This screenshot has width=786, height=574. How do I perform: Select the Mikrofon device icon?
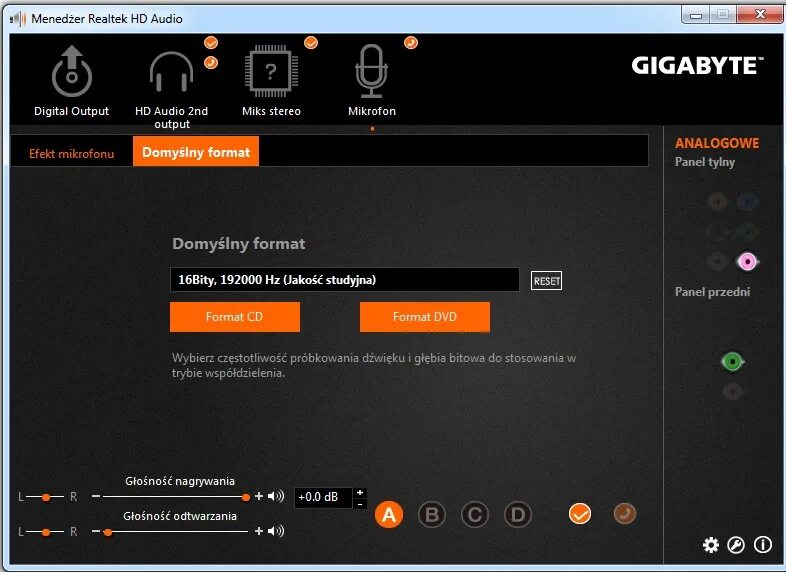pyautogui.click(x=371, y=71)
